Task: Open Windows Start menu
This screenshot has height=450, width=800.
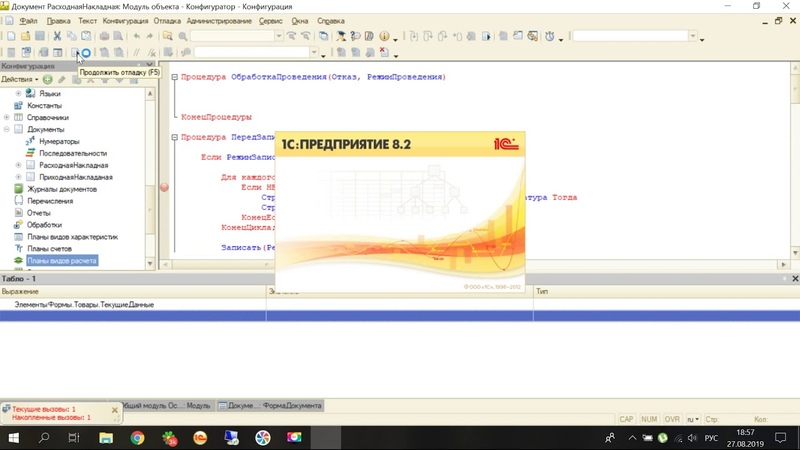Action: (14, 438)
